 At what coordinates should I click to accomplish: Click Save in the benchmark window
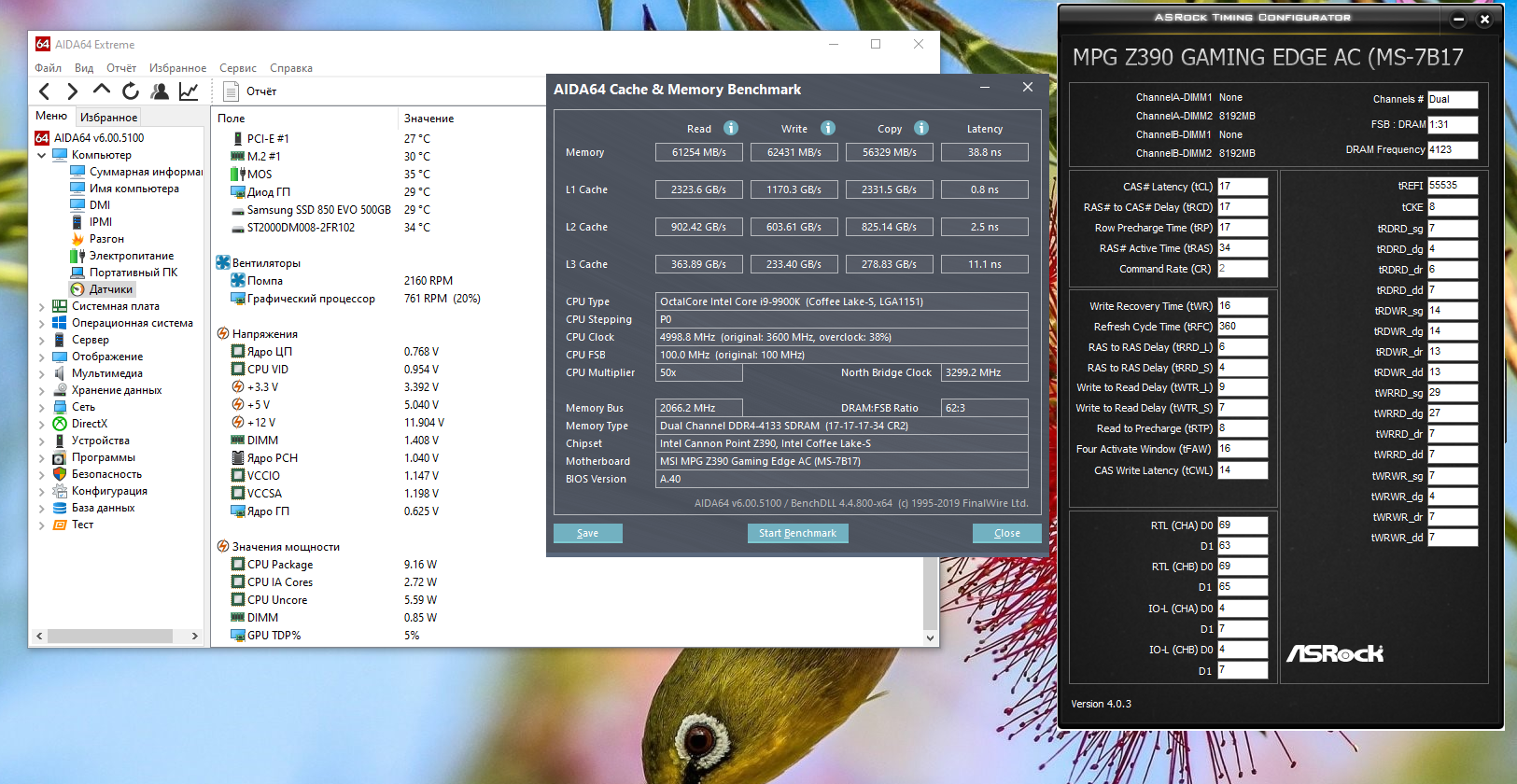pos(588,533)
